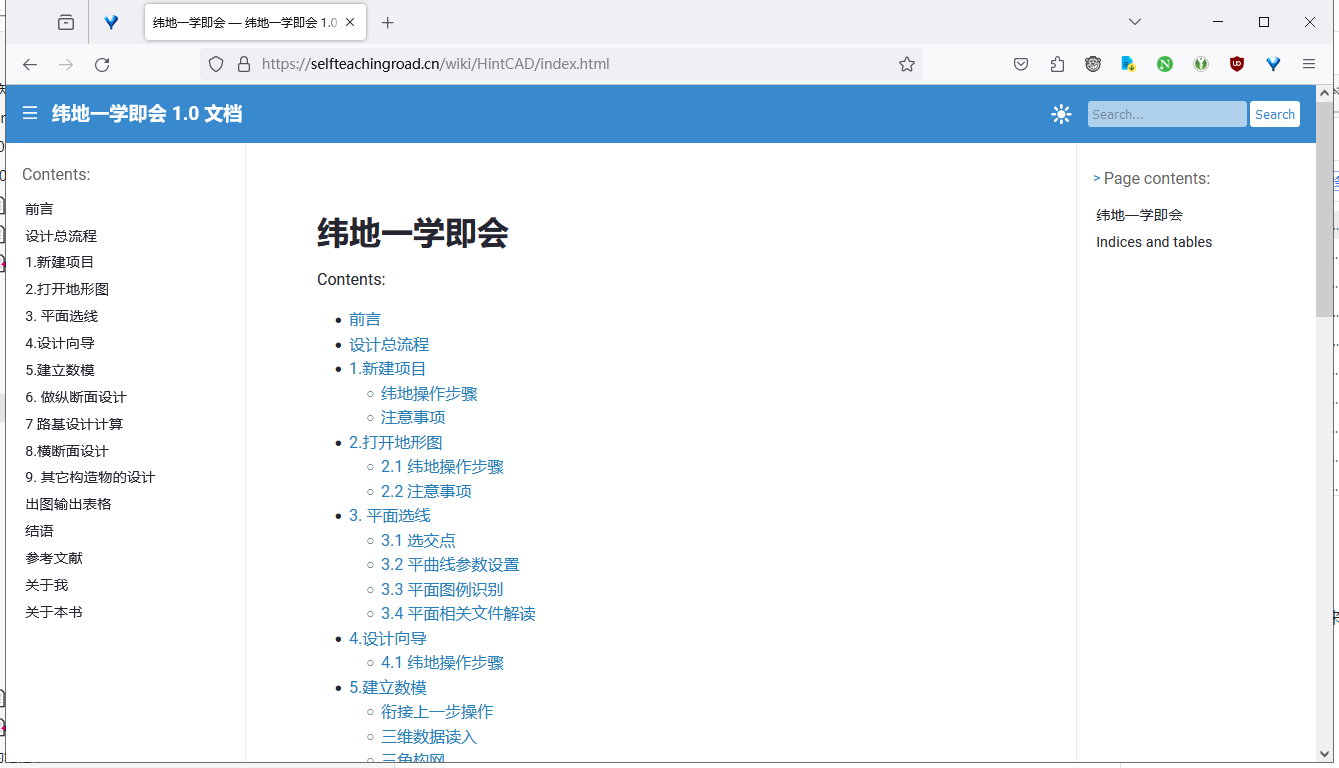Screen dimensions: 1339x768
Task: Expand the Page contents section
Action: point(1096,178)
